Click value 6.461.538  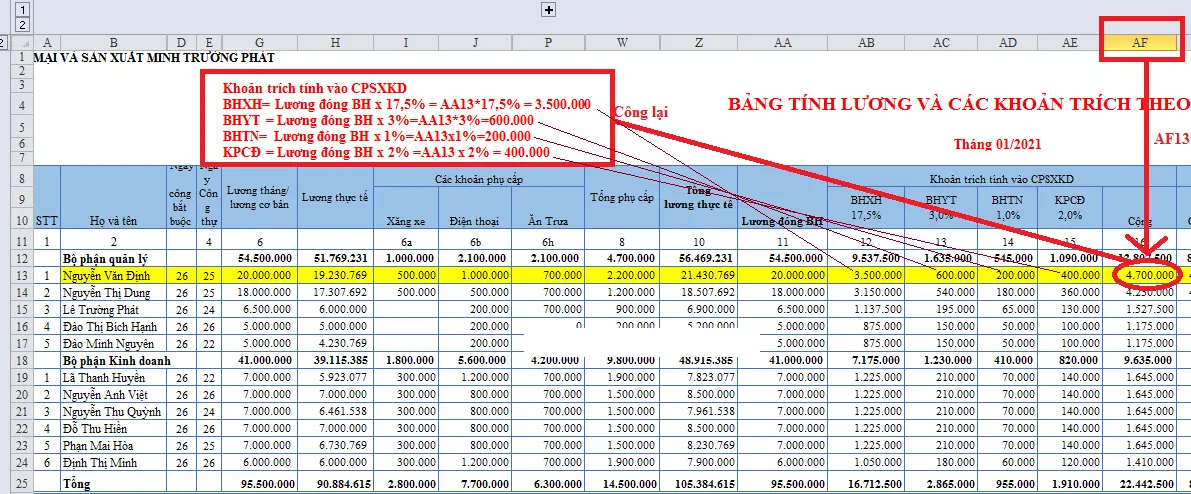pos(336,412)
